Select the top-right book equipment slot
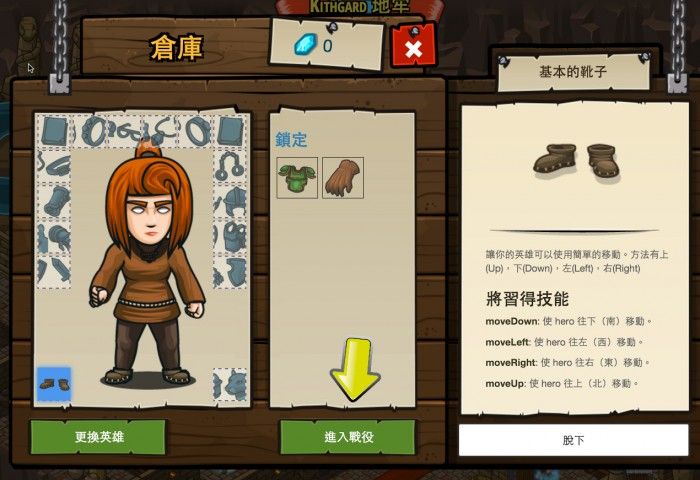 [230, 131]
